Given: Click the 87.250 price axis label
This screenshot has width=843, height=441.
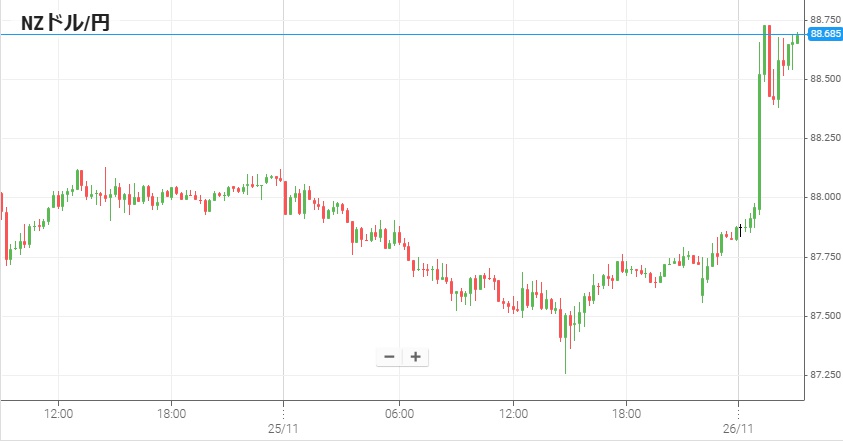Looking at the screenshot, I should pos(824,375).
